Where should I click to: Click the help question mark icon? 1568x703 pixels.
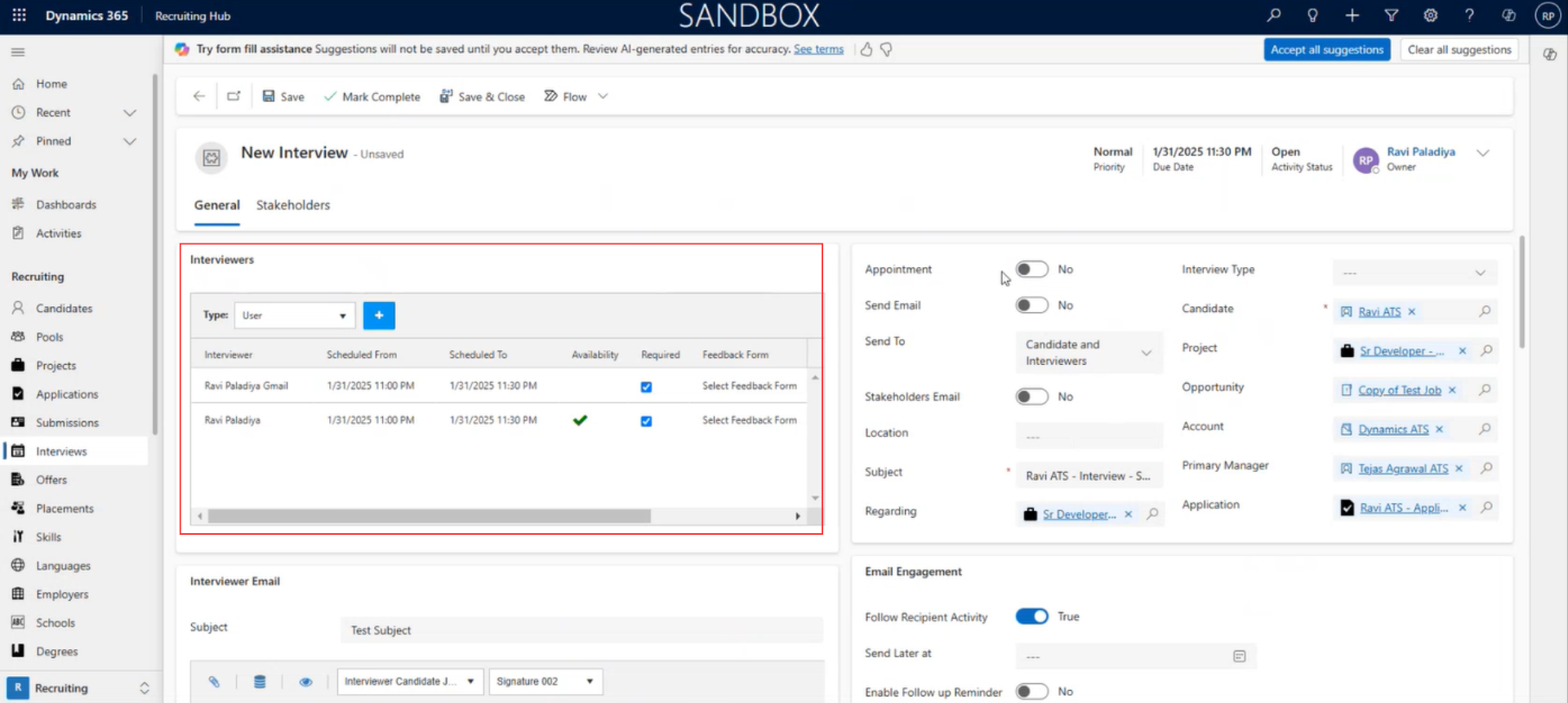[1469, 16]
